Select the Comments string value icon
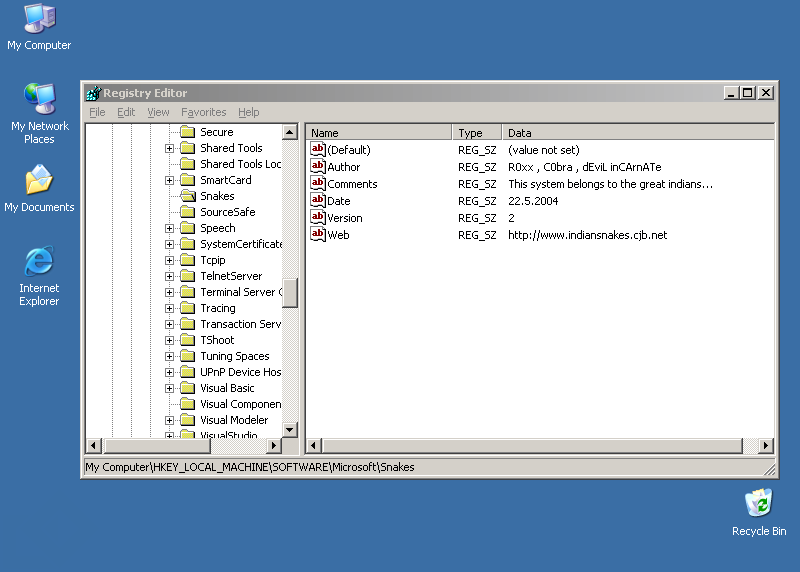 [x=318, y=183]
